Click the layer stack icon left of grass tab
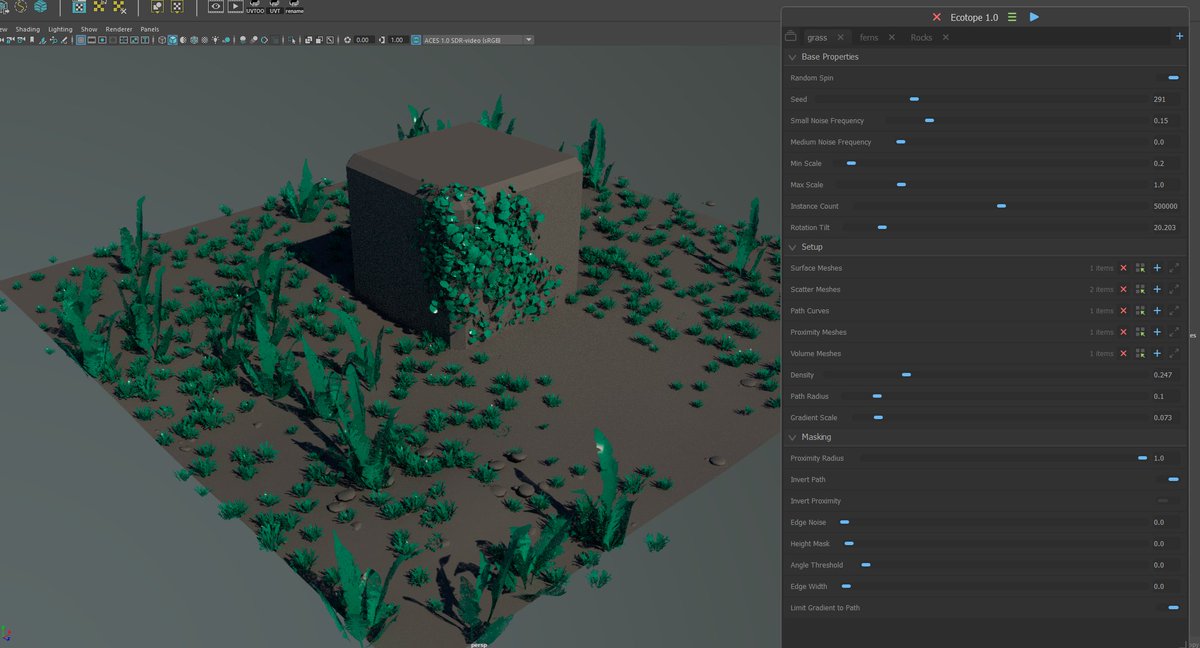Viewport: 1200px width, 648px height. click(x=792, y=37)
